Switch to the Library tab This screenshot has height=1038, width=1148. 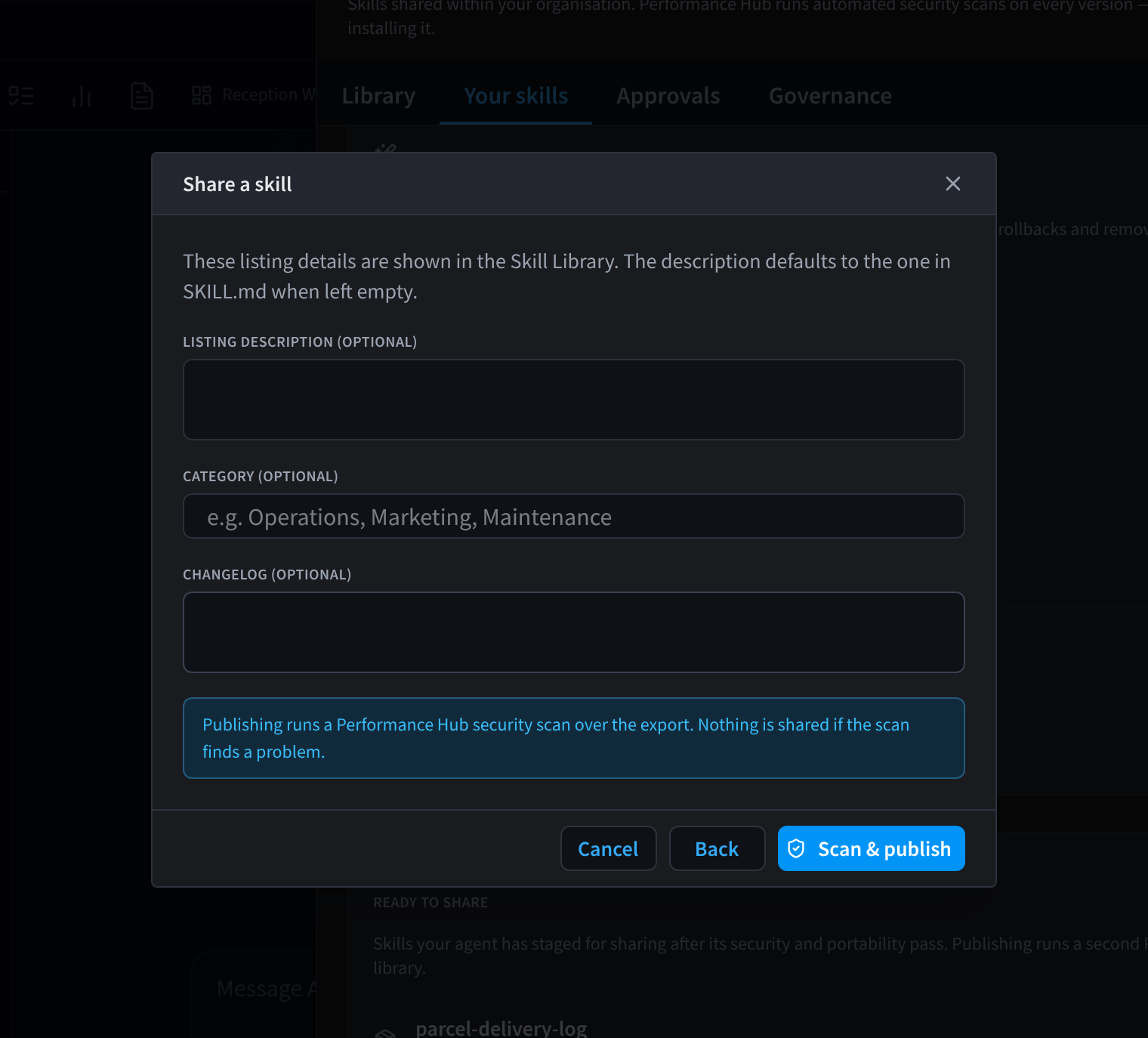pos(378,96)
